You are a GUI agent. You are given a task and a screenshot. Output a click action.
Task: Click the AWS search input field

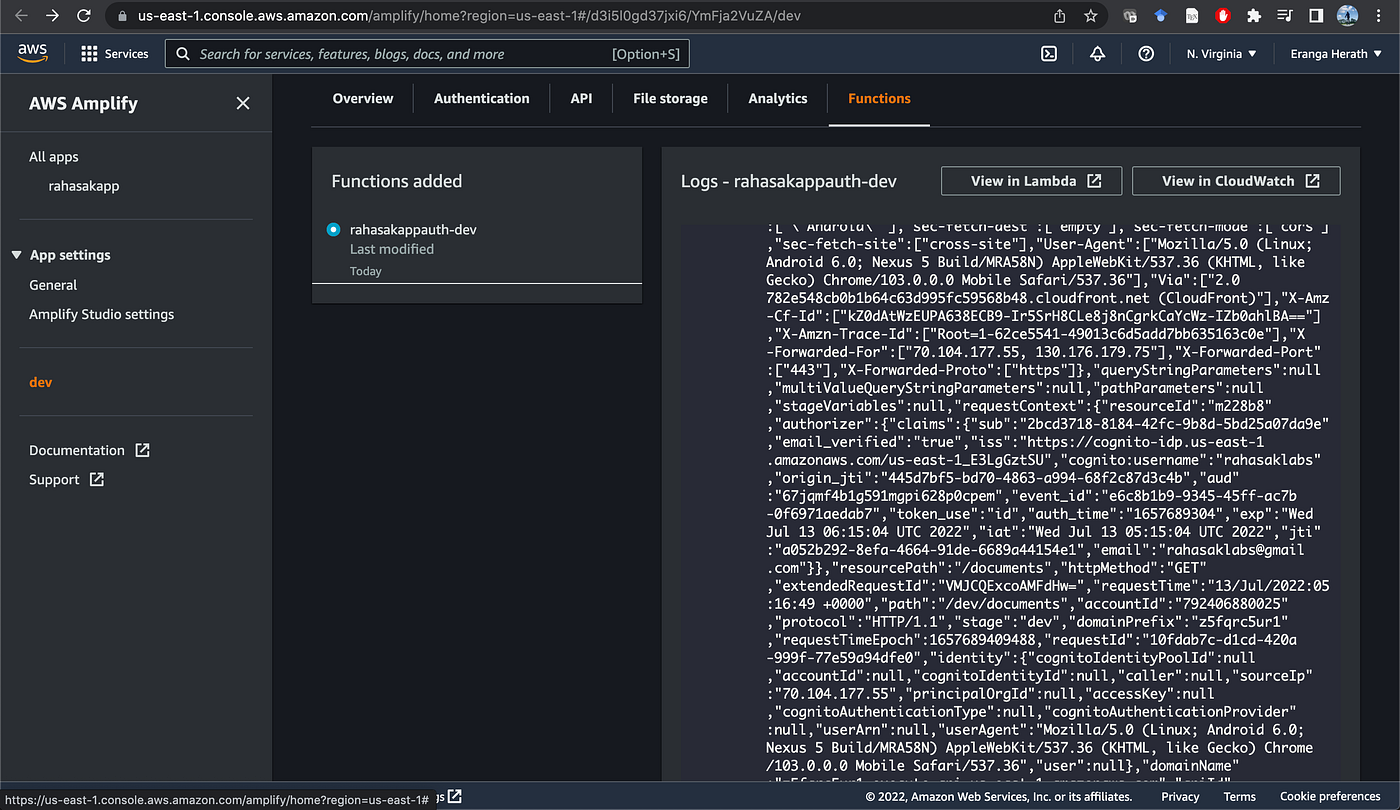coord(428,54)
